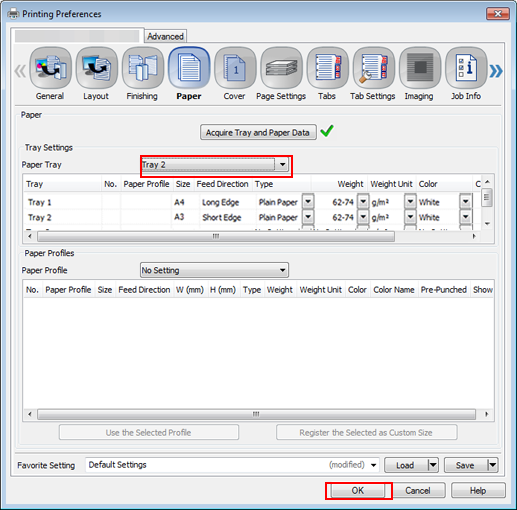Click the tray table horizontal scrollbar
This screenshot has width=517, height=510.
coord(216,237)
